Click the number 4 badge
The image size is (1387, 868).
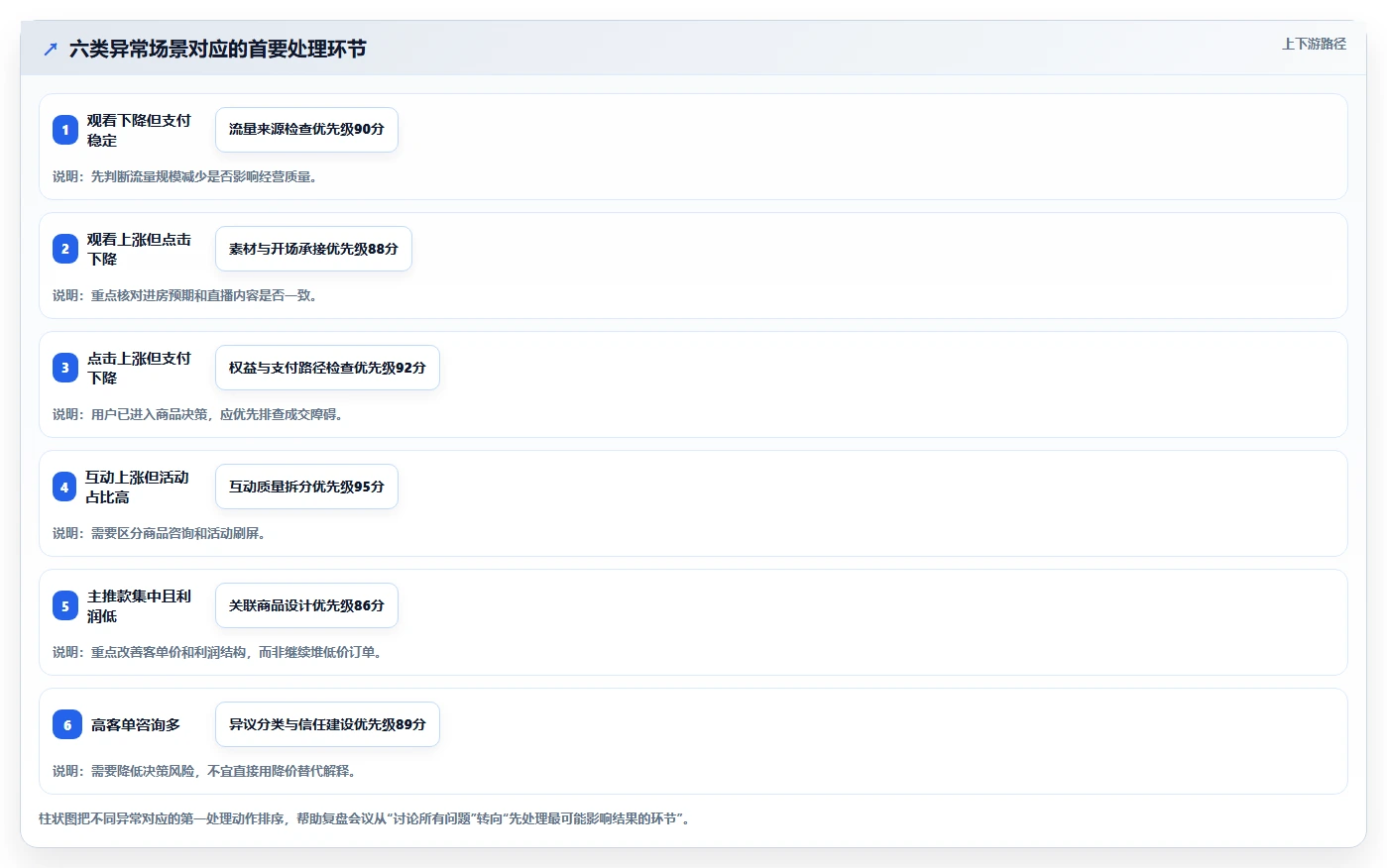tap(64, 487)
